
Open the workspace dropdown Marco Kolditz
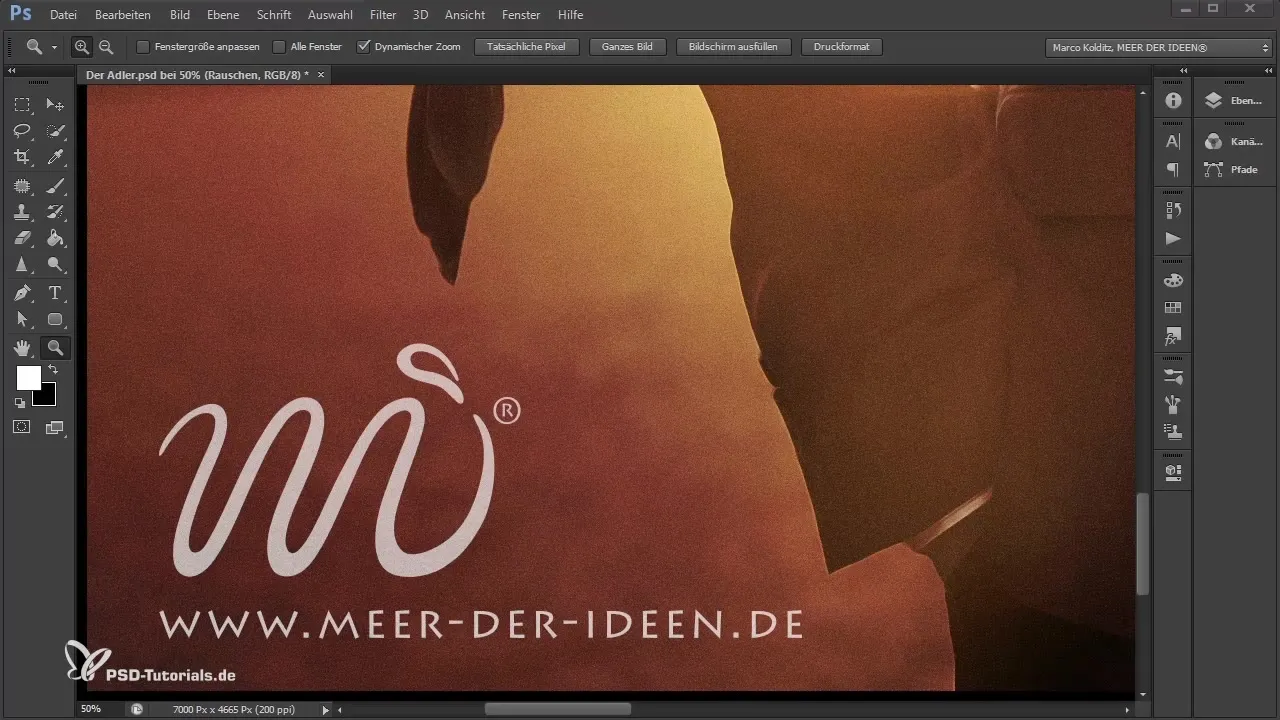coord(1157,47)
